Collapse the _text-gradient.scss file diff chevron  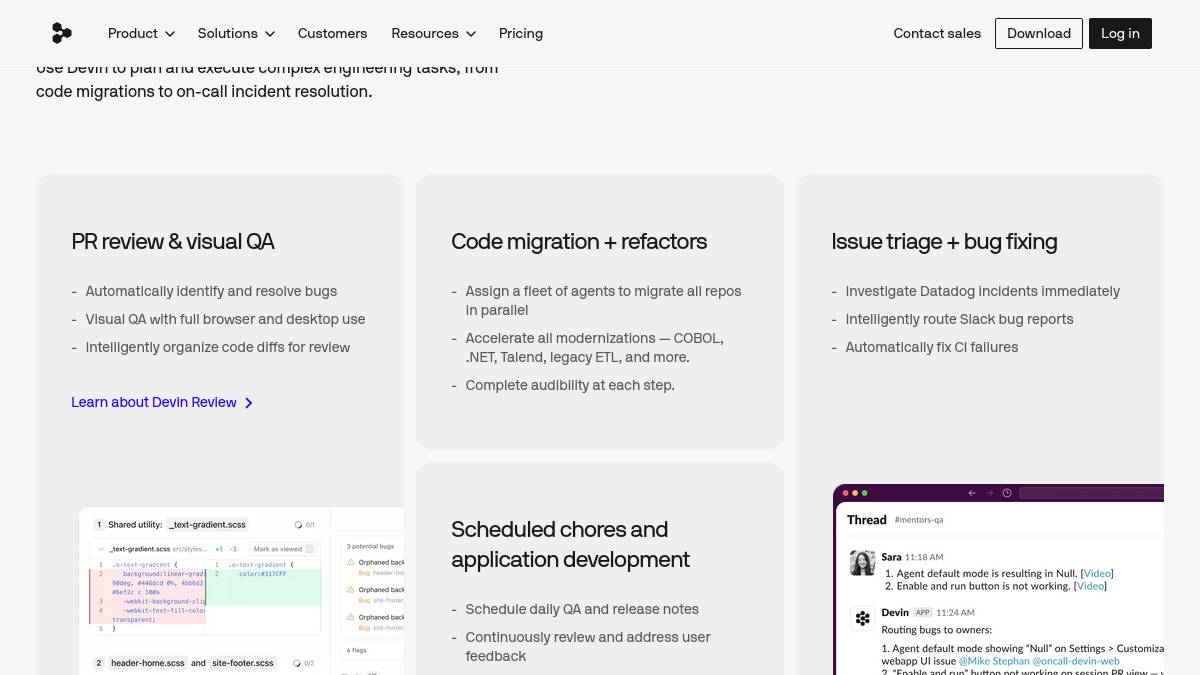[100, 549]
